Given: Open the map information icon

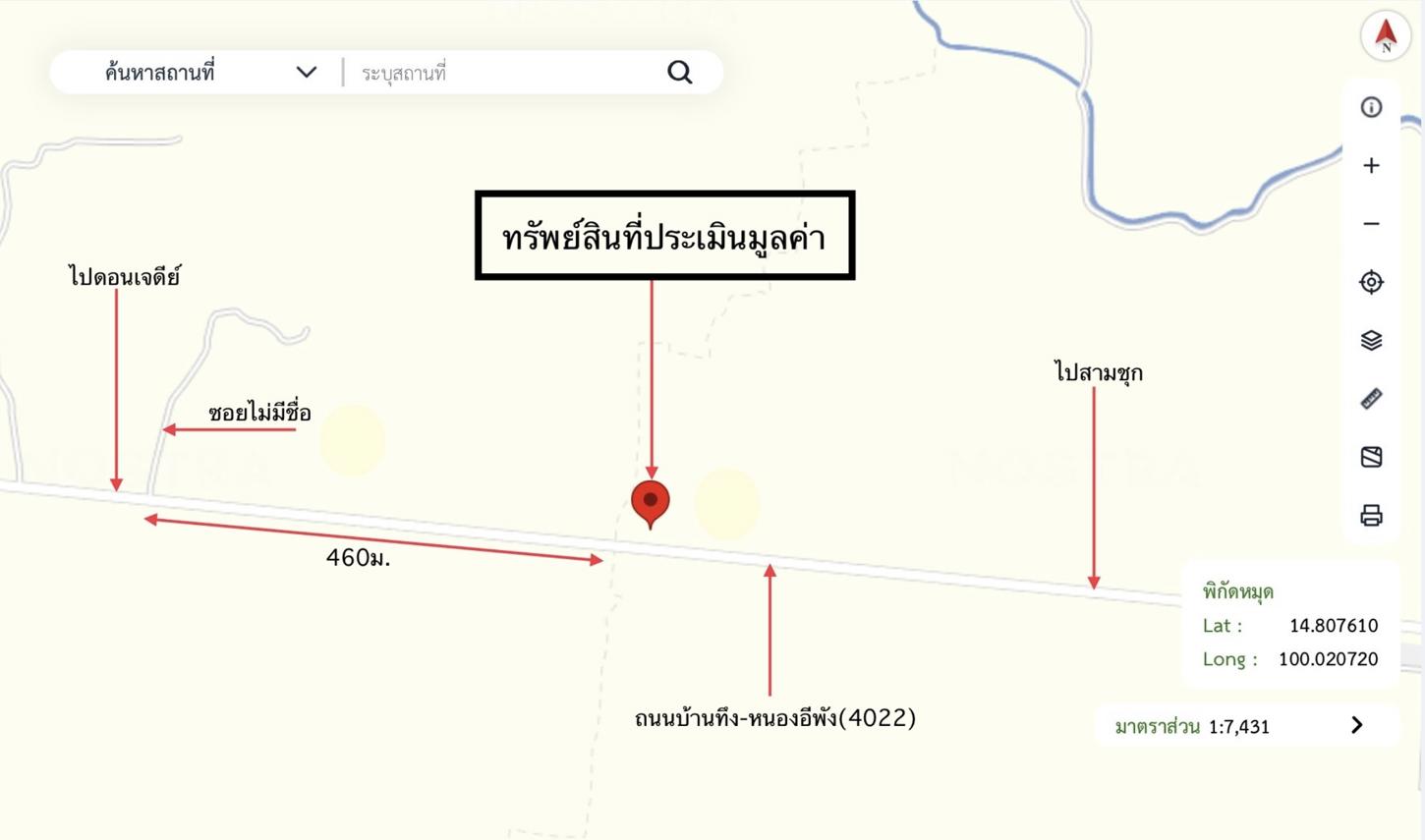Looking at the screenshot, I should point(1371,107).
